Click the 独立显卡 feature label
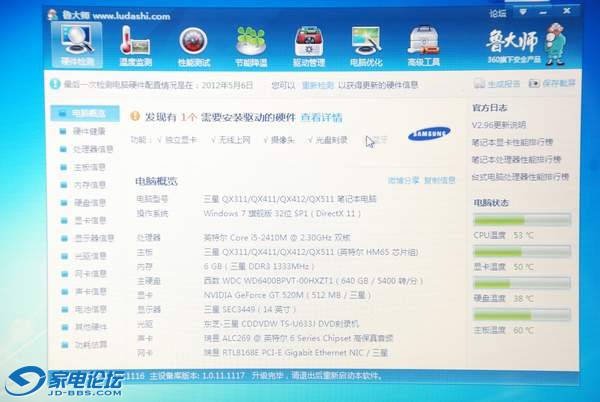The width and height of the screenshot is (600, 402). pyautogui.click(x=181, y=140)
